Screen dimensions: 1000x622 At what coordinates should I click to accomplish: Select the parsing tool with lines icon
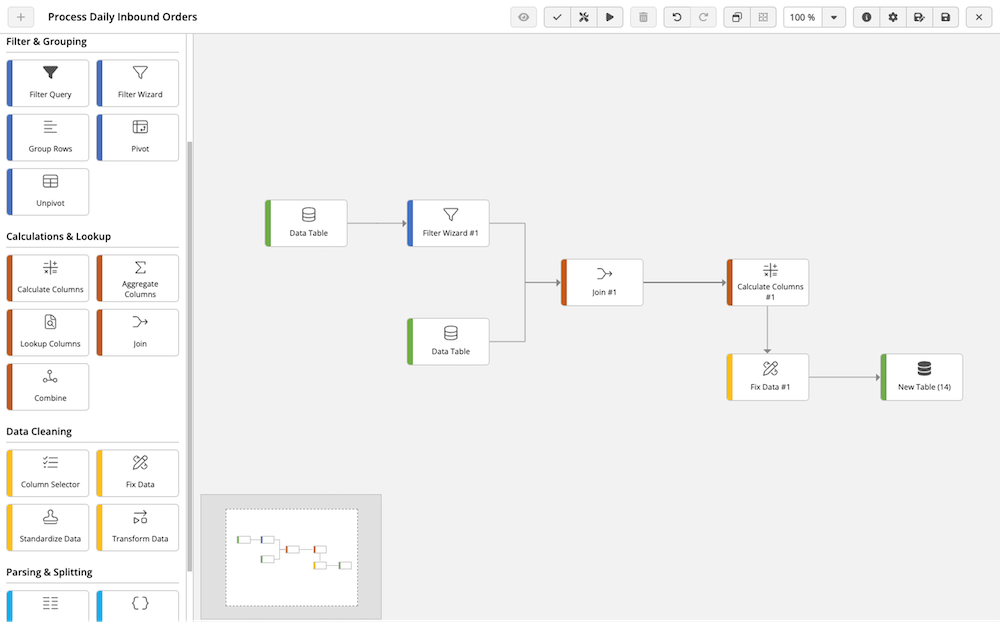pyautogui.click(x=48, y=606)
